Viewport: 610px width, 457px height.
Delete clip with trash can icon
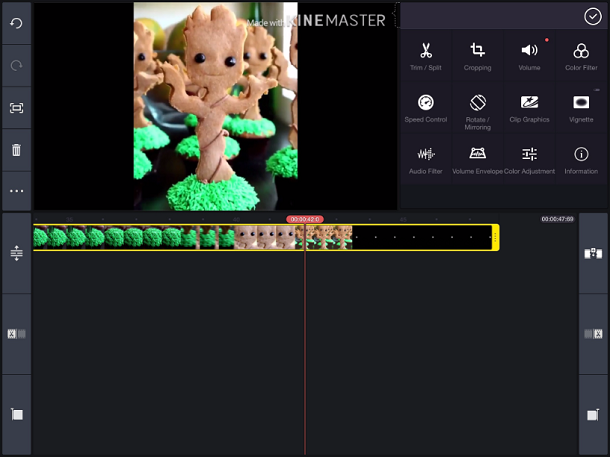tap(16, 150)
